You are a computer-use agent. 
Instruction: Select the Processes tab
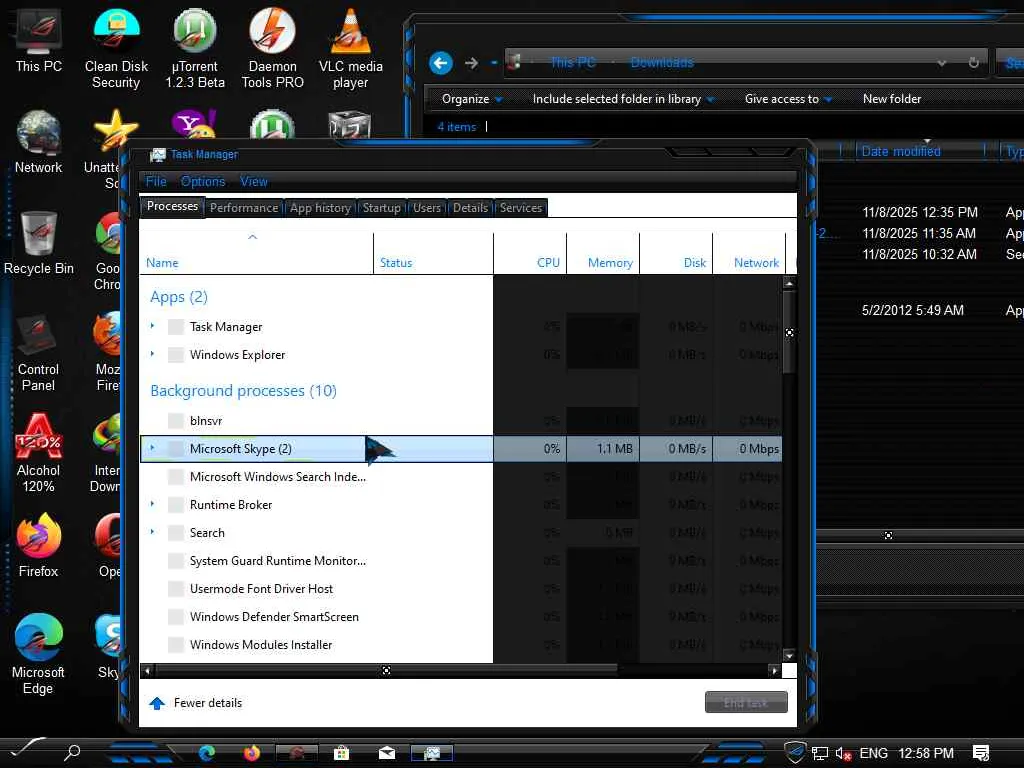click(x=172, y=206)
